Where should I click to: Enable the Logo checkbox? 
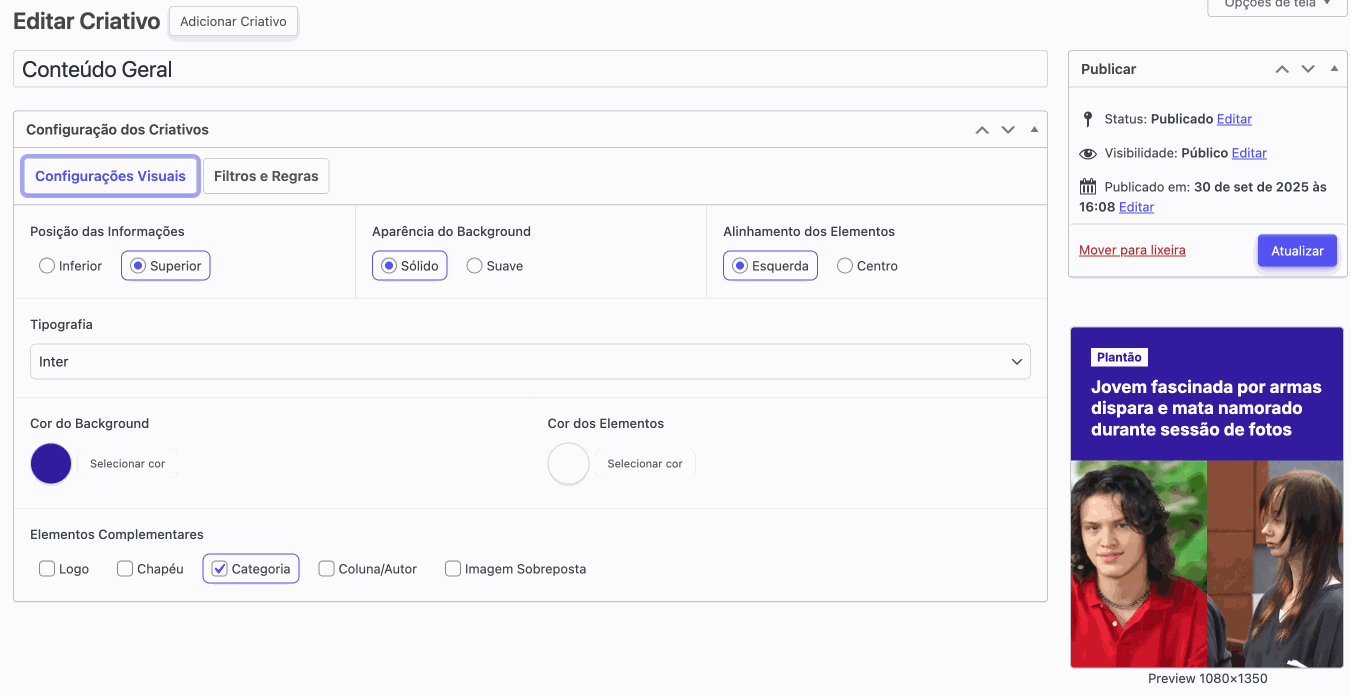(47, 569)
